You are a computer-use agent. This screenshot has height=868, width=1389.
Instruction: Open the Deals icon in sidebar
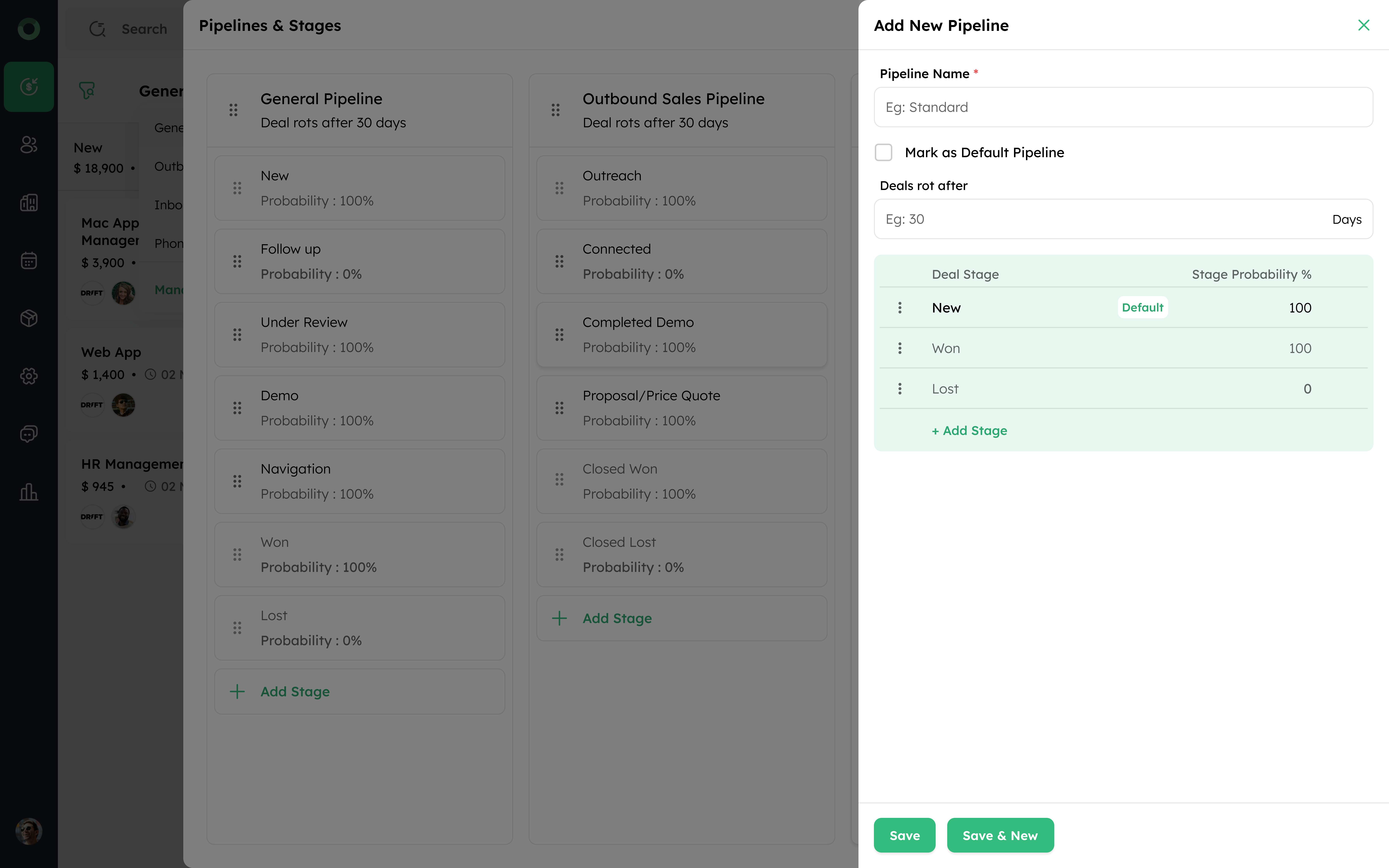[x=29, y=87]
